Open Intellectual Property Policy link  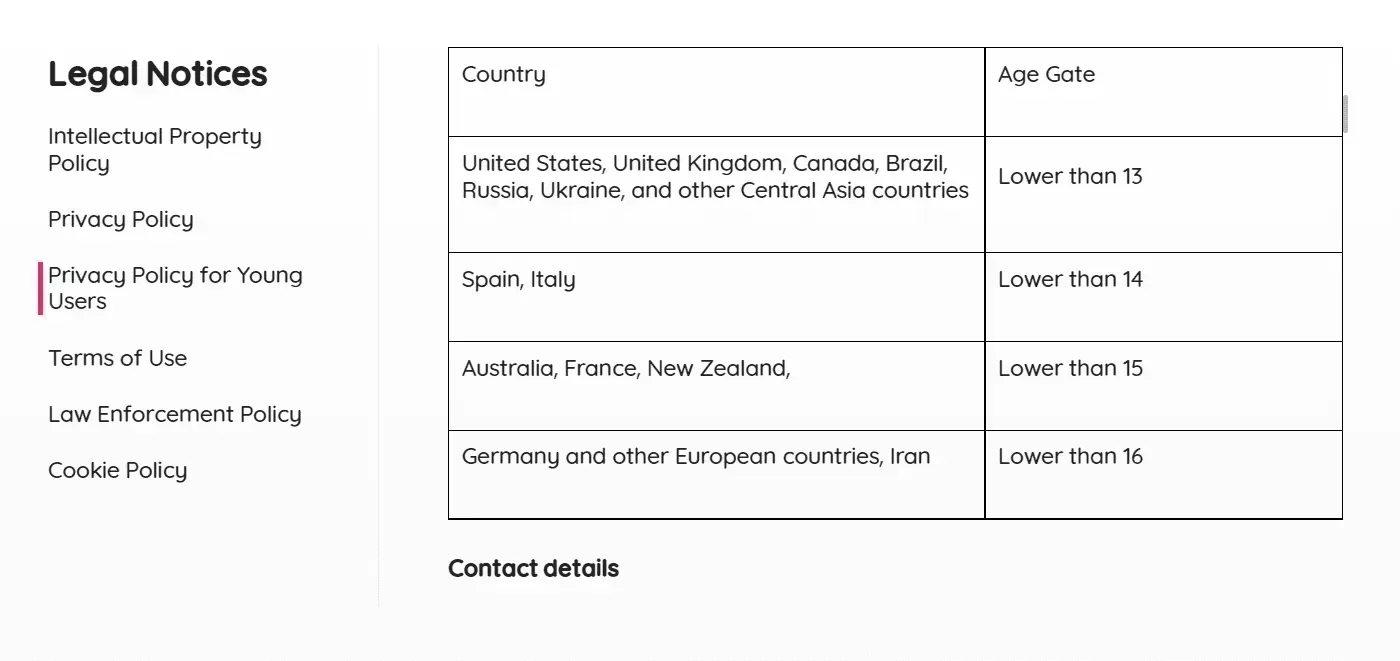point(154,149)
